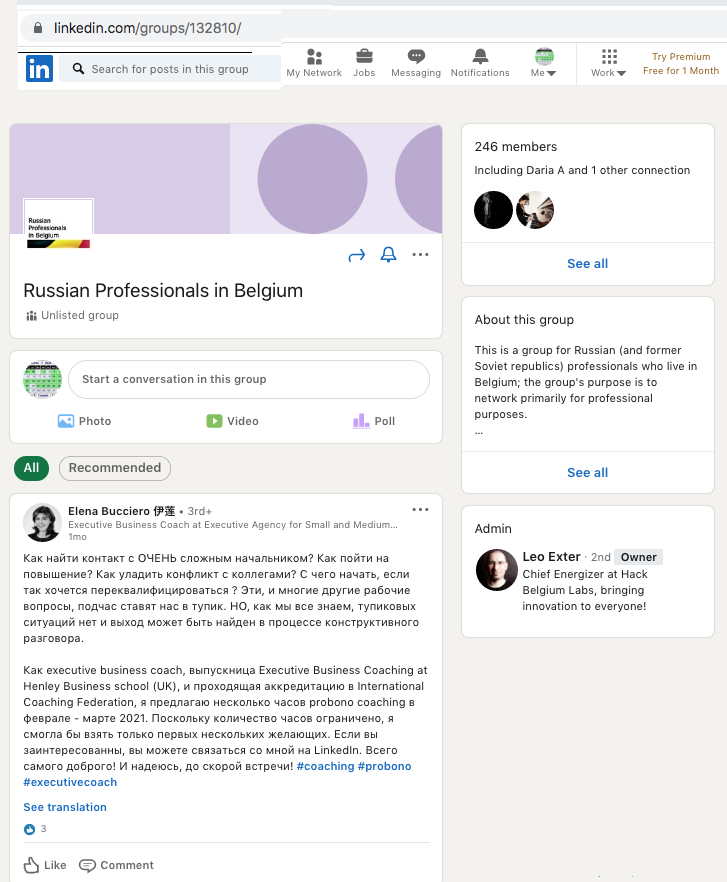The height and width of the screenshot is (882, 727).
Task: Expand the Work apps dropdown
Action: 609,63
